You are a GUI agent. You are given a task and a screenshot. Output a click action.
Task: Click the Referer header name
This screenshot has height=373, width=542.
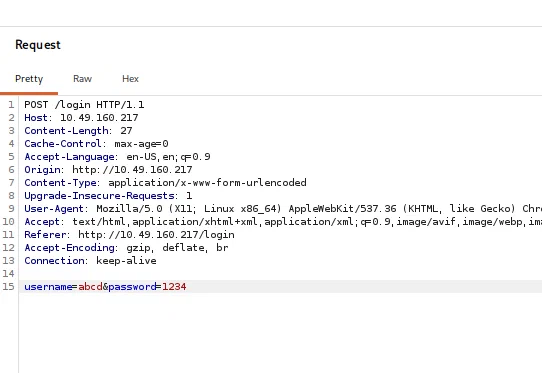45,235
